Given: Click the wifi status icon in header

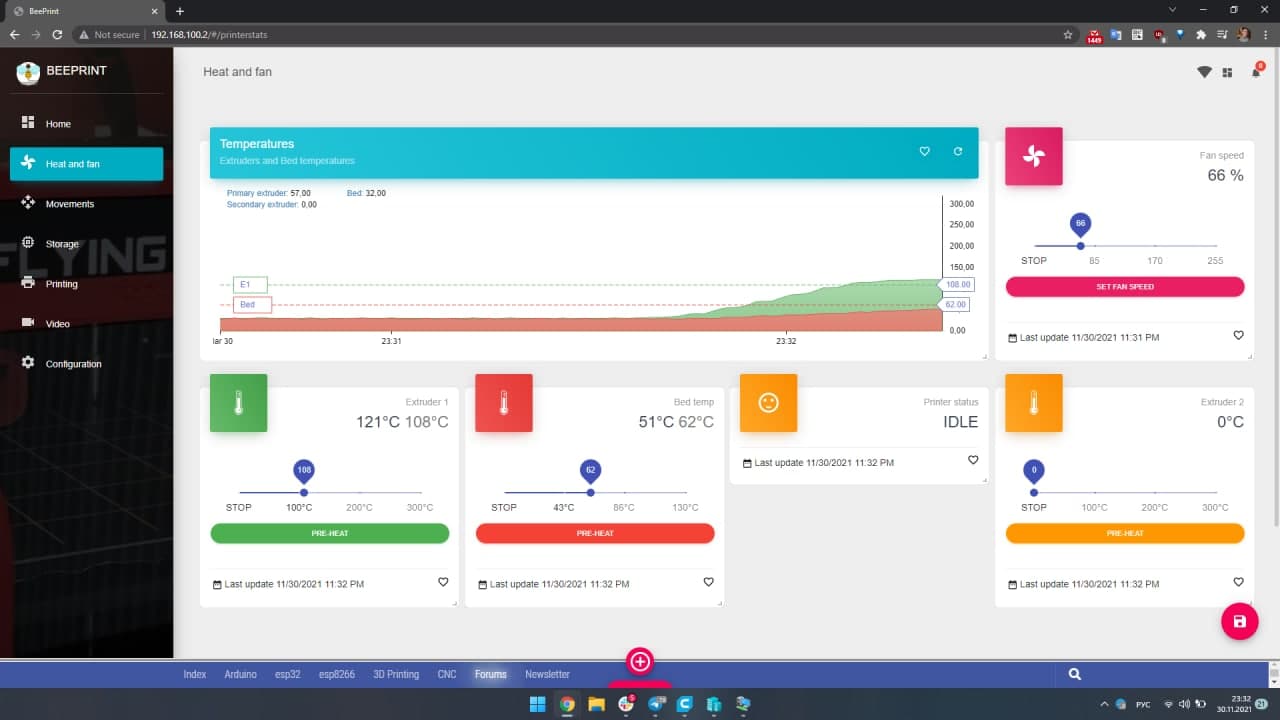Looking at the screenshot, I should [1205, 73].
